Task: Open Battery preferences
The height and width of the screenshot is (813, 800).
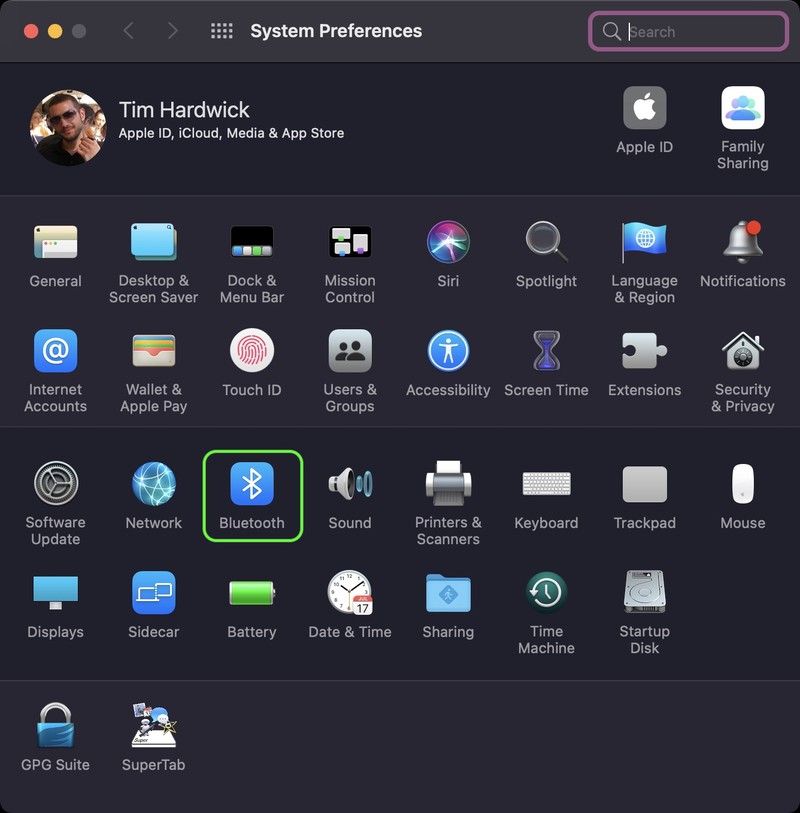Action: pyautogui.click(x=252, y=594)
